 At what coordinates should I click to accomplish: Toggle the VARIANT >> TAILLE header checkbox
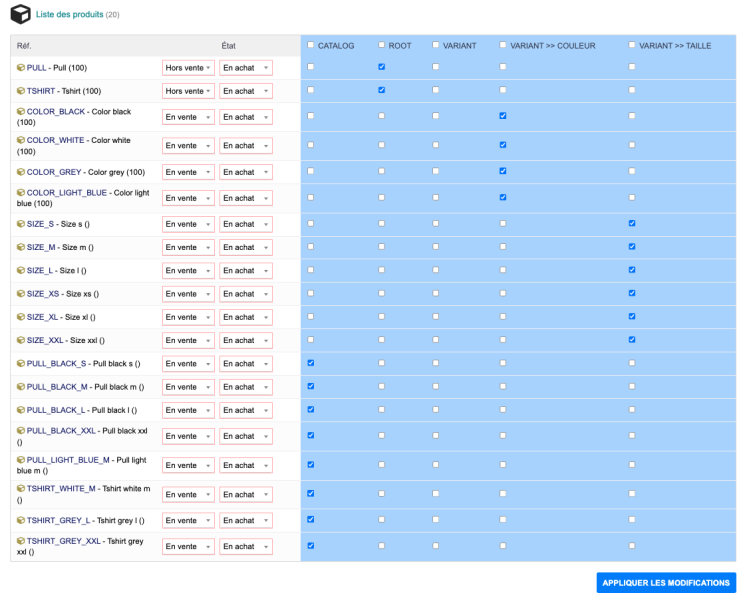tap(632, 45)
